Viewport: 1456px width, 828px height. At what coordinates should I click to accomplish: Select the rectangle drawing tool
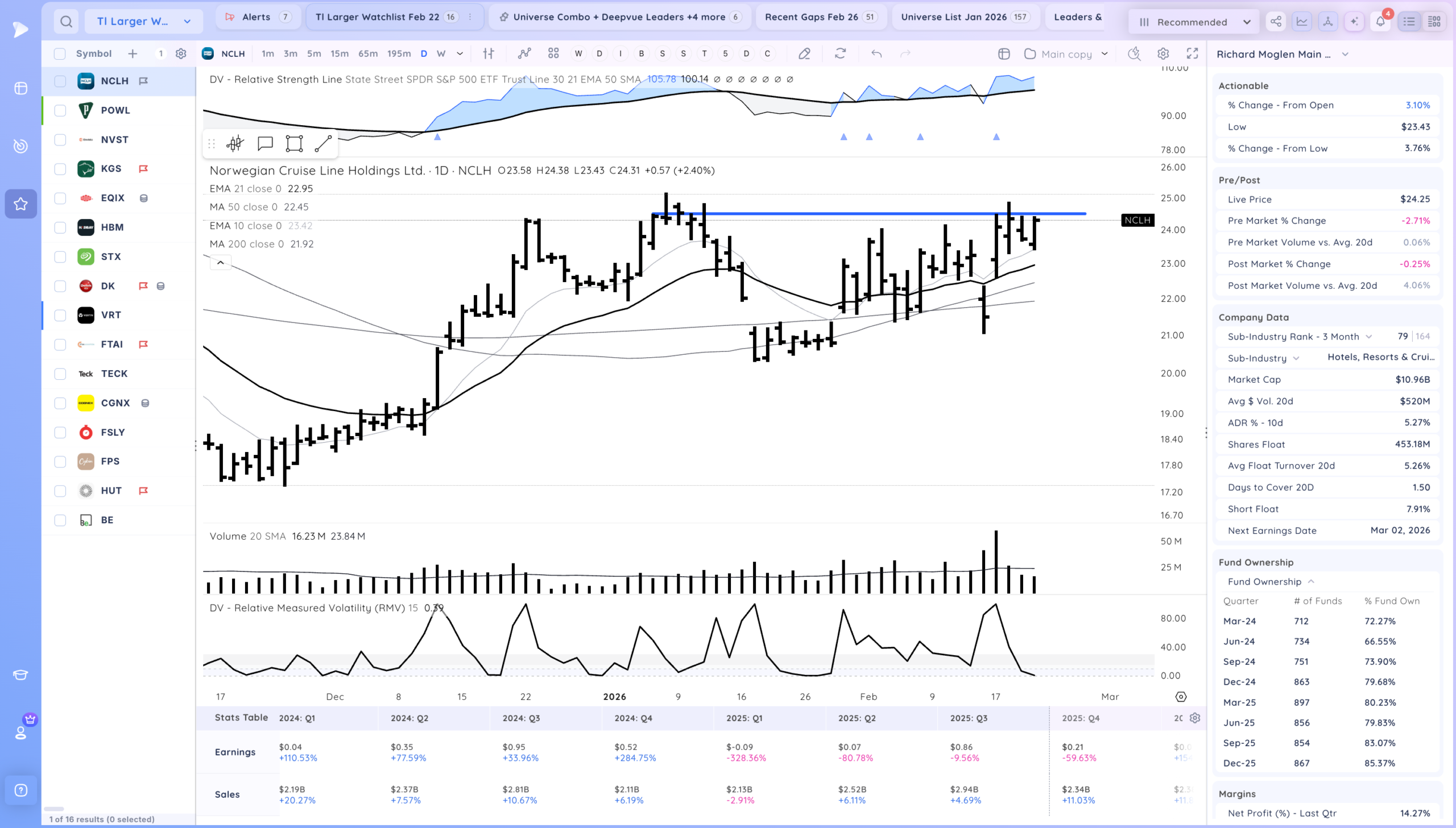pos(294,143)
